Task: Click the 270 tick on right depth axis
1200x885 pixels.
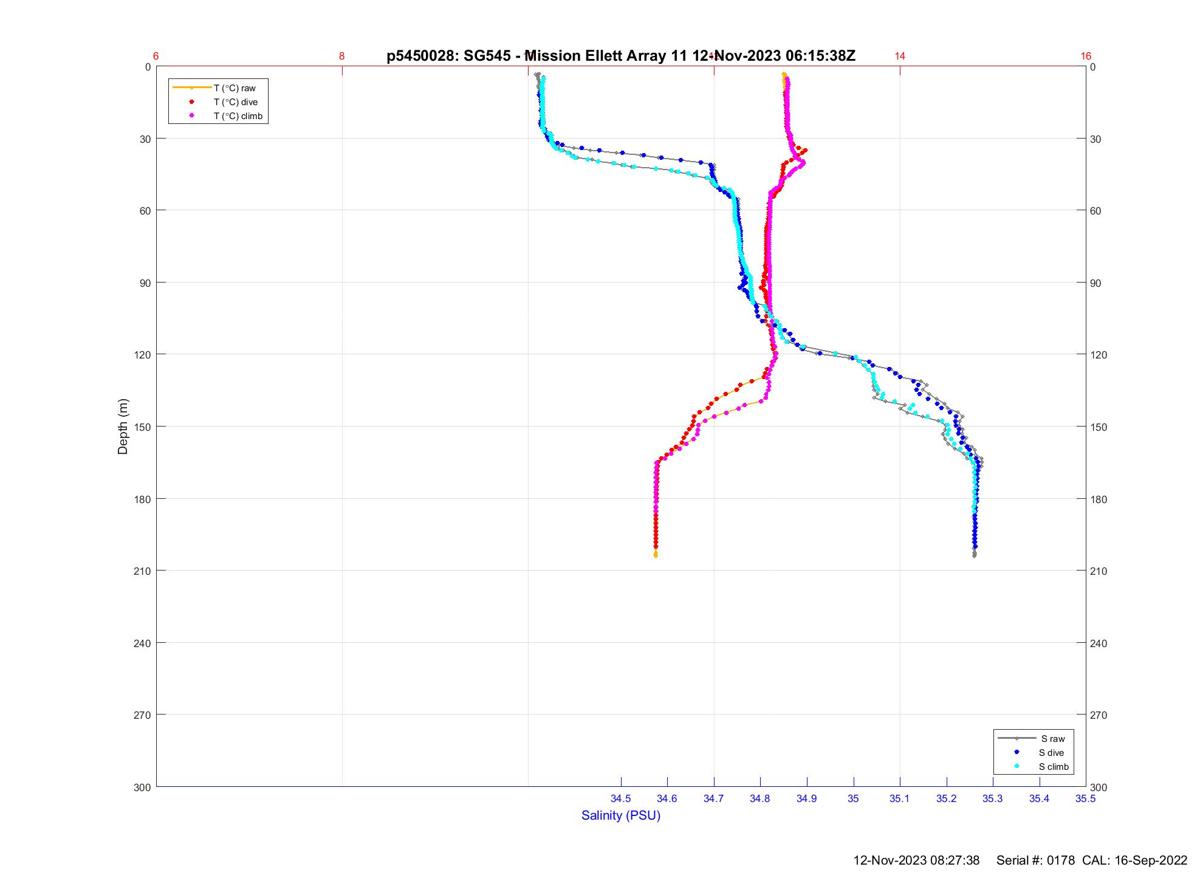Action: [1100, 715]
